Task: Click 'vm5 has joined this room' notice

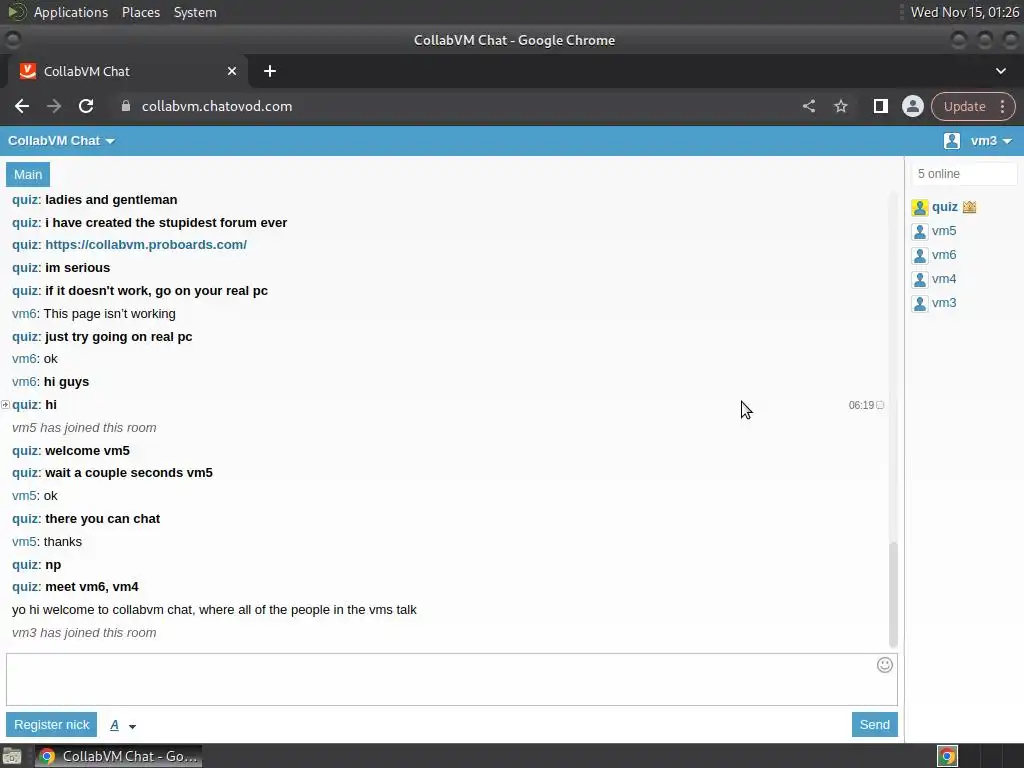Action: (84, 428)
